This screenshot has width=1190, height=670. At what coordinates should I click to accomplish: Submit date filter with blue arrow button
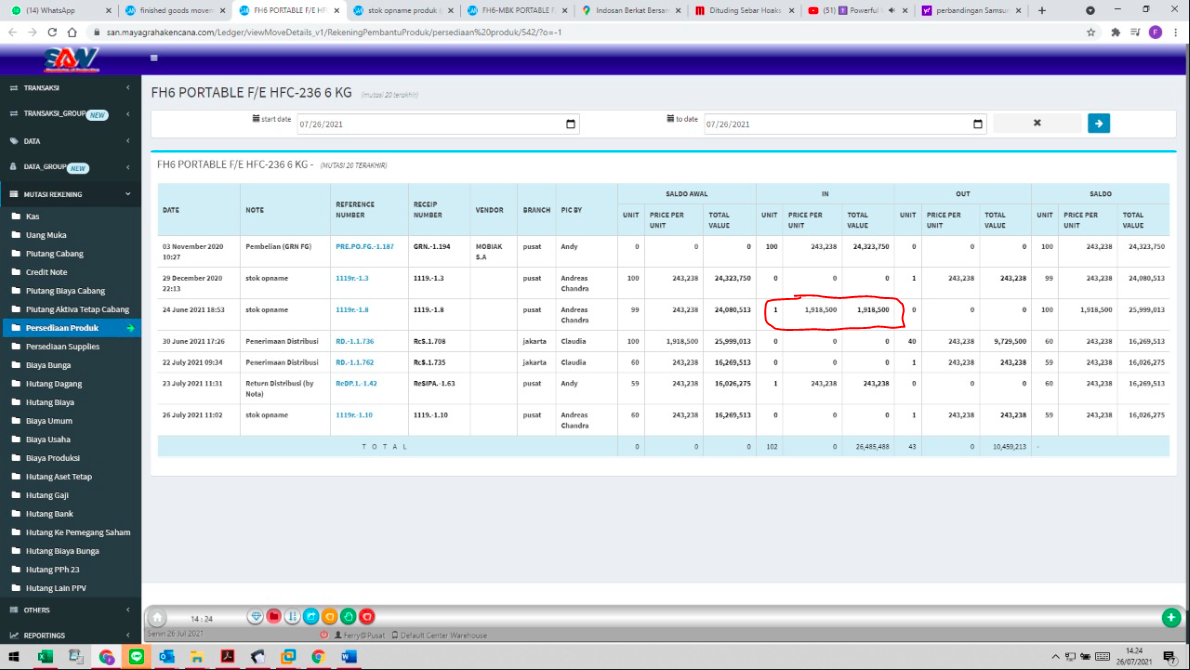coord(1098,123)
